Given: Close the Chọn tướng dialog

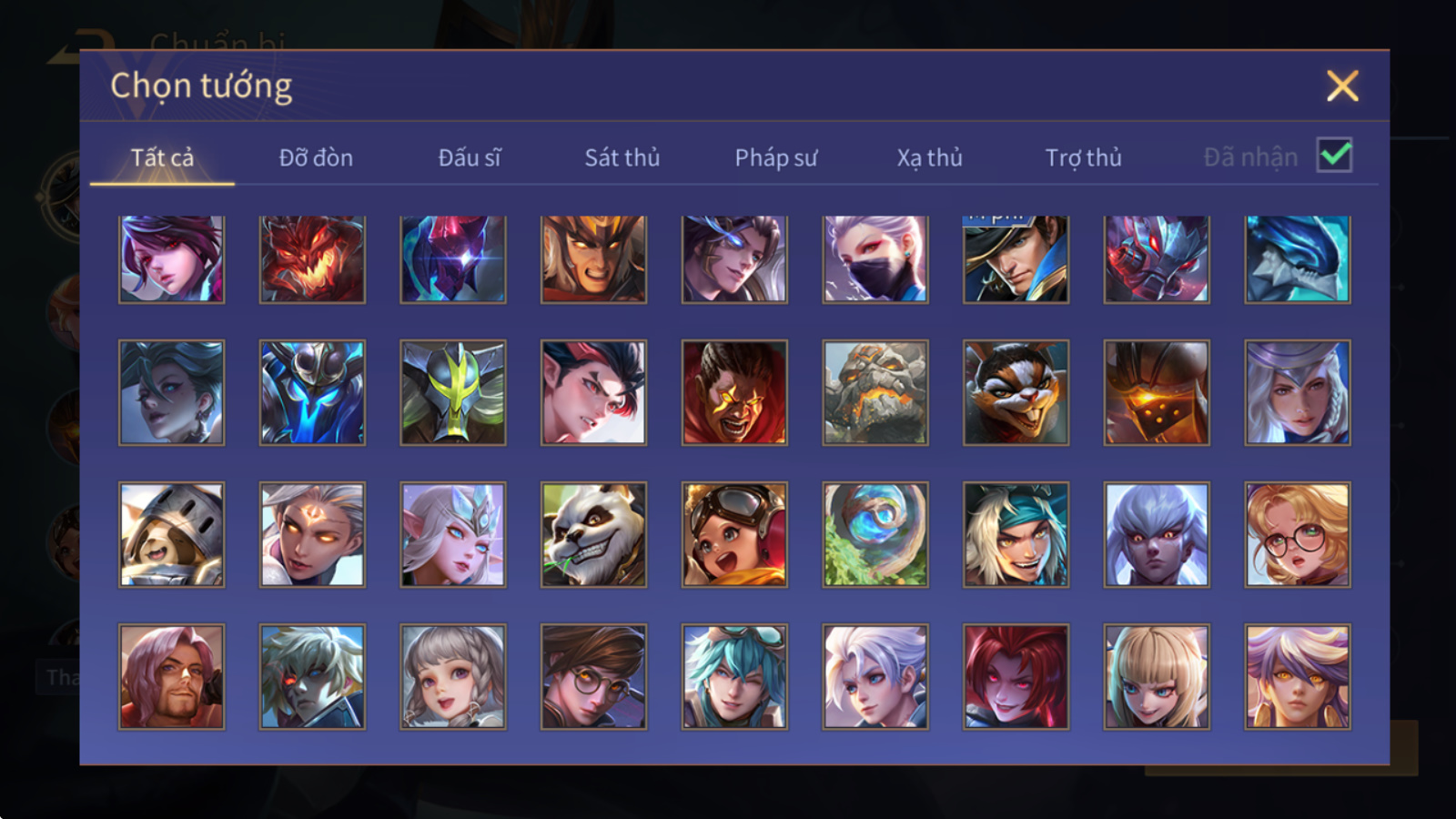Looking at the screenshot, I should [x=1342, y=86].
